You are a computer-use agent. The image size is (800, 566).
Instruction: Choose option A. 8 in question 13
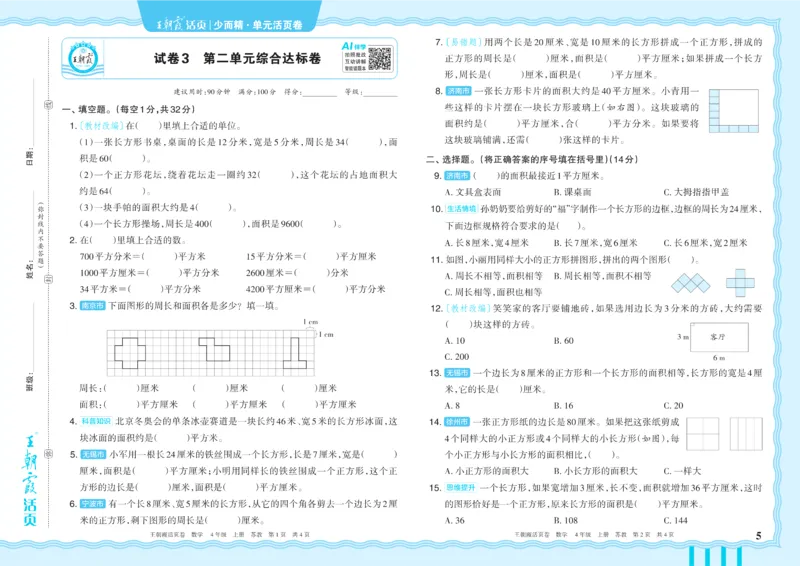[453, 406]
